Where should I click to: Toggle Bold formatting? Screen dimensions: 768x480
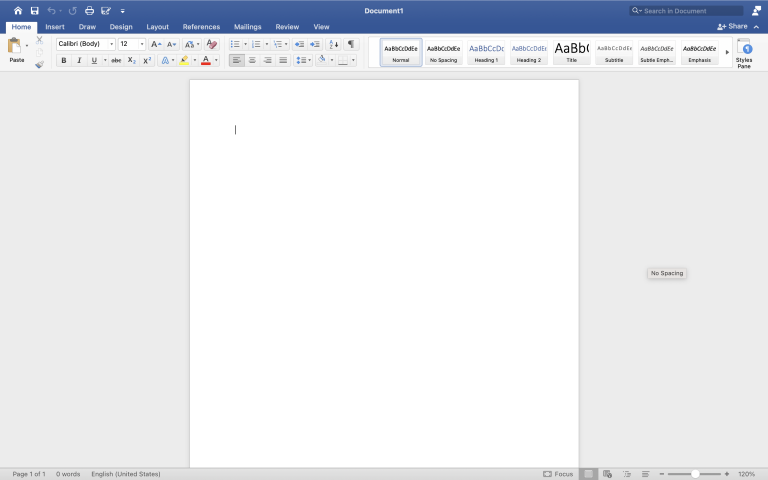pos(64,60)
